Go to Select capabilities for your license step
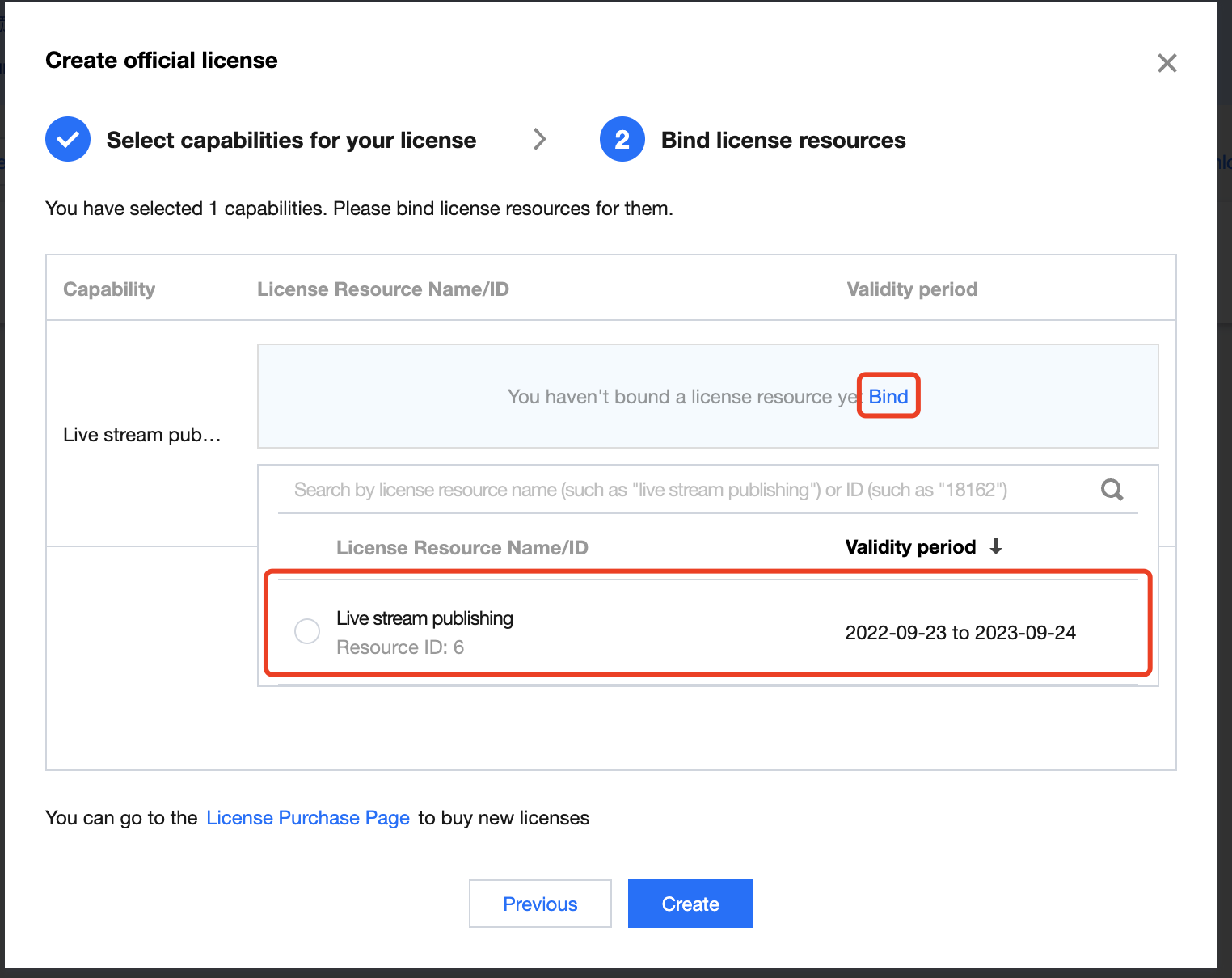This screenshot has height=978, width=1232. [x=291, y=140]
